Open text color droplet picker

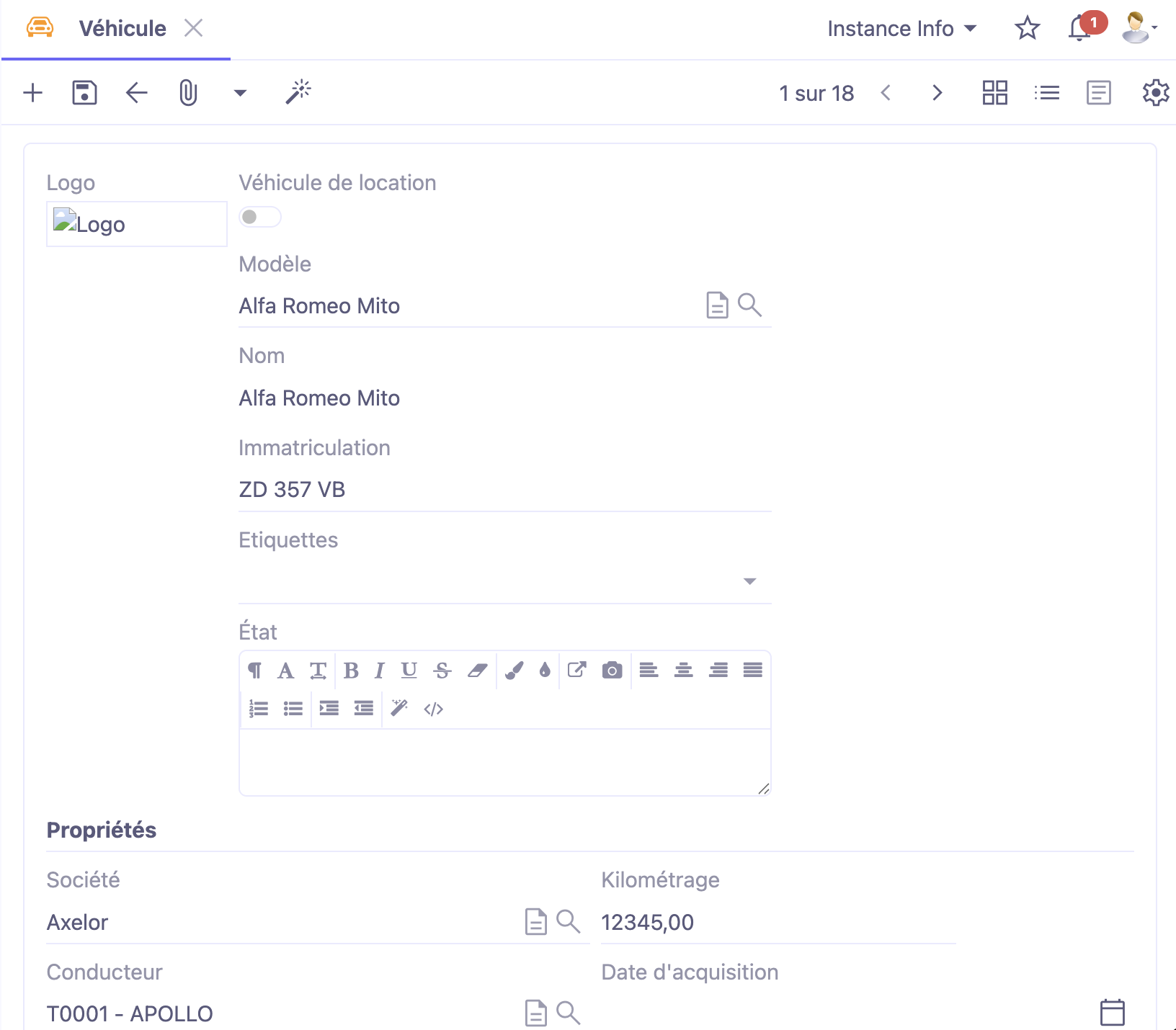pyautogui.click(x=545, y=671)
